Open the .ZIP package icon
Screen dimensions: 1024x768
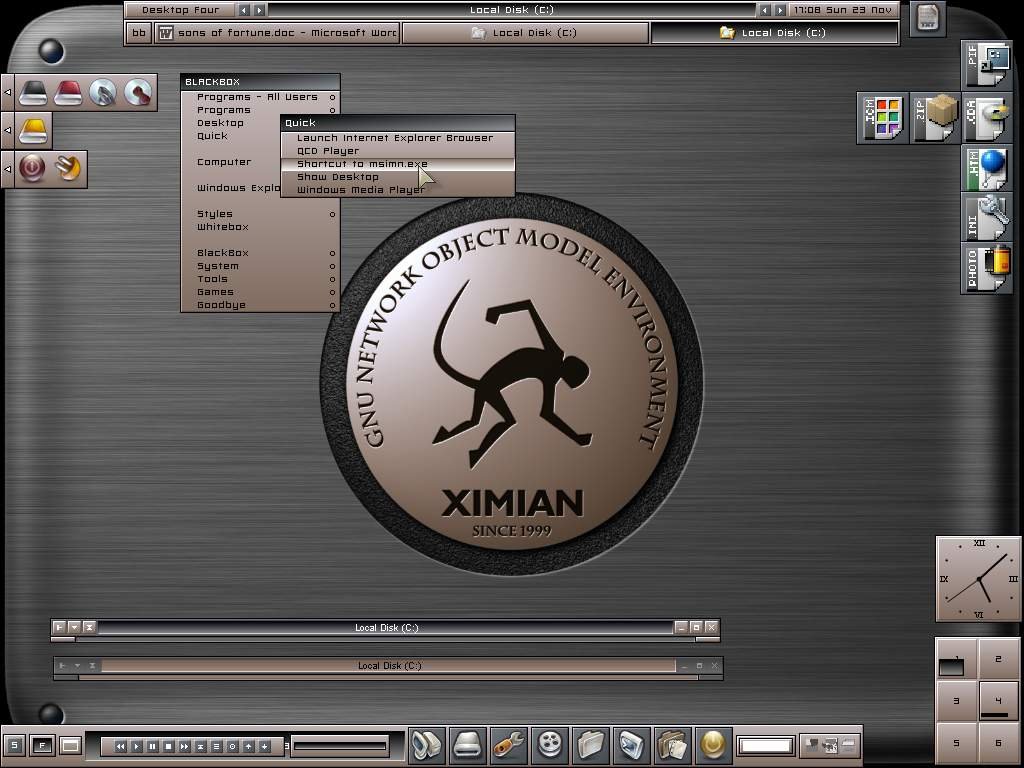[935, 118]
